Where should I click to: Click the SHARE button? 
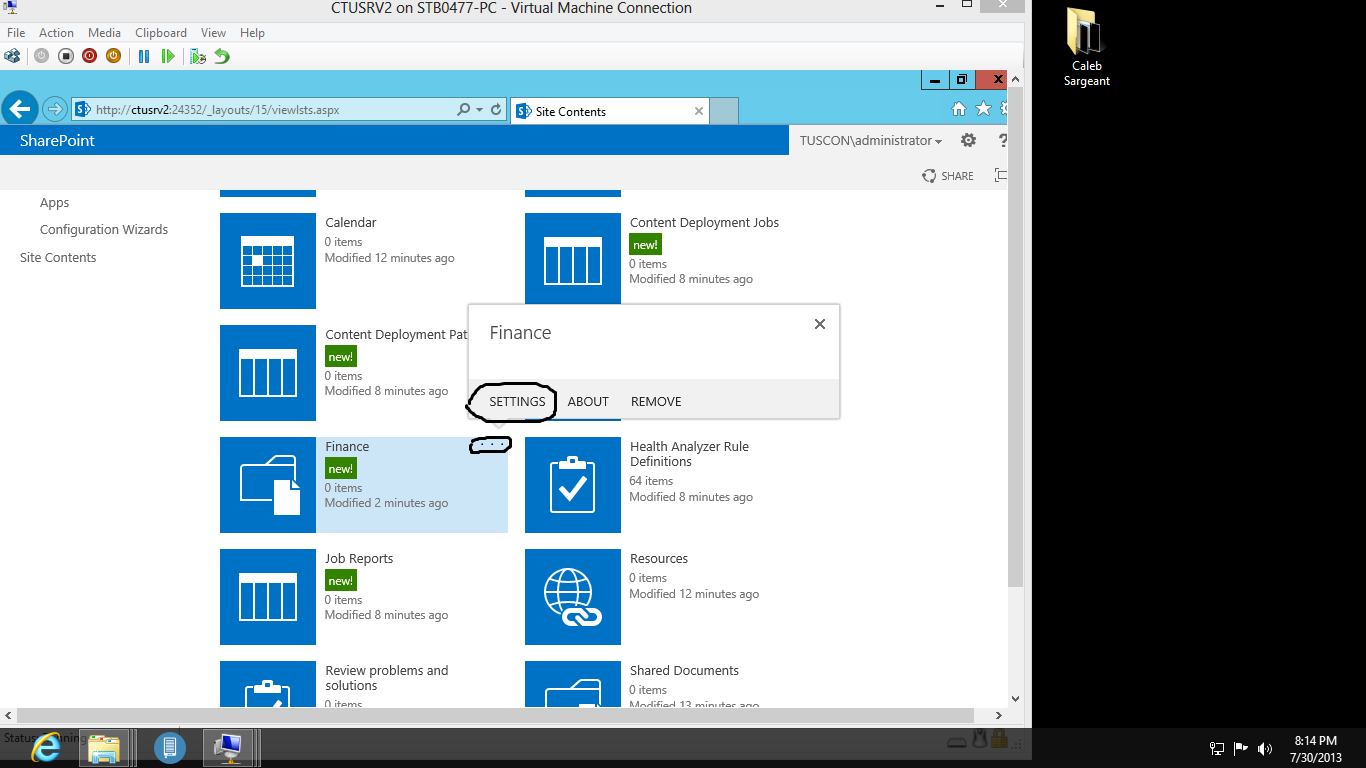[948, 176]
